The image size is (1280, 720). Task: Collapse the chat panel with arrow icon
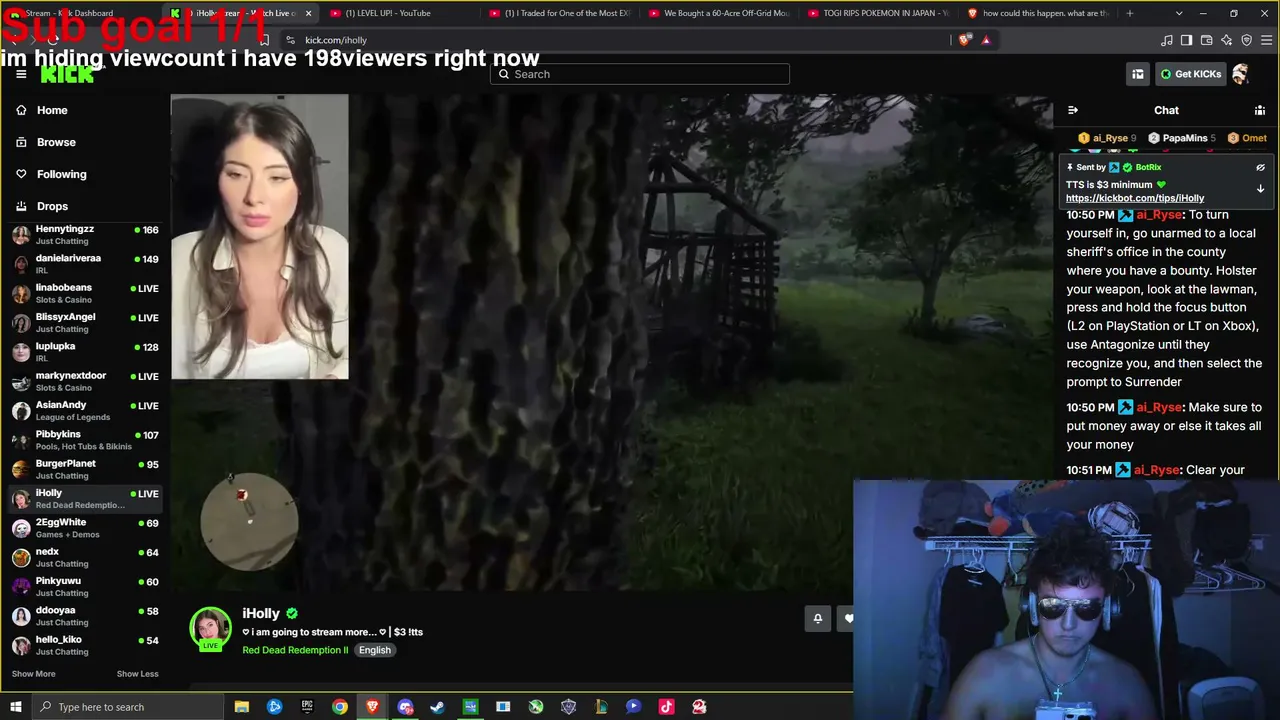point(1073,110)
